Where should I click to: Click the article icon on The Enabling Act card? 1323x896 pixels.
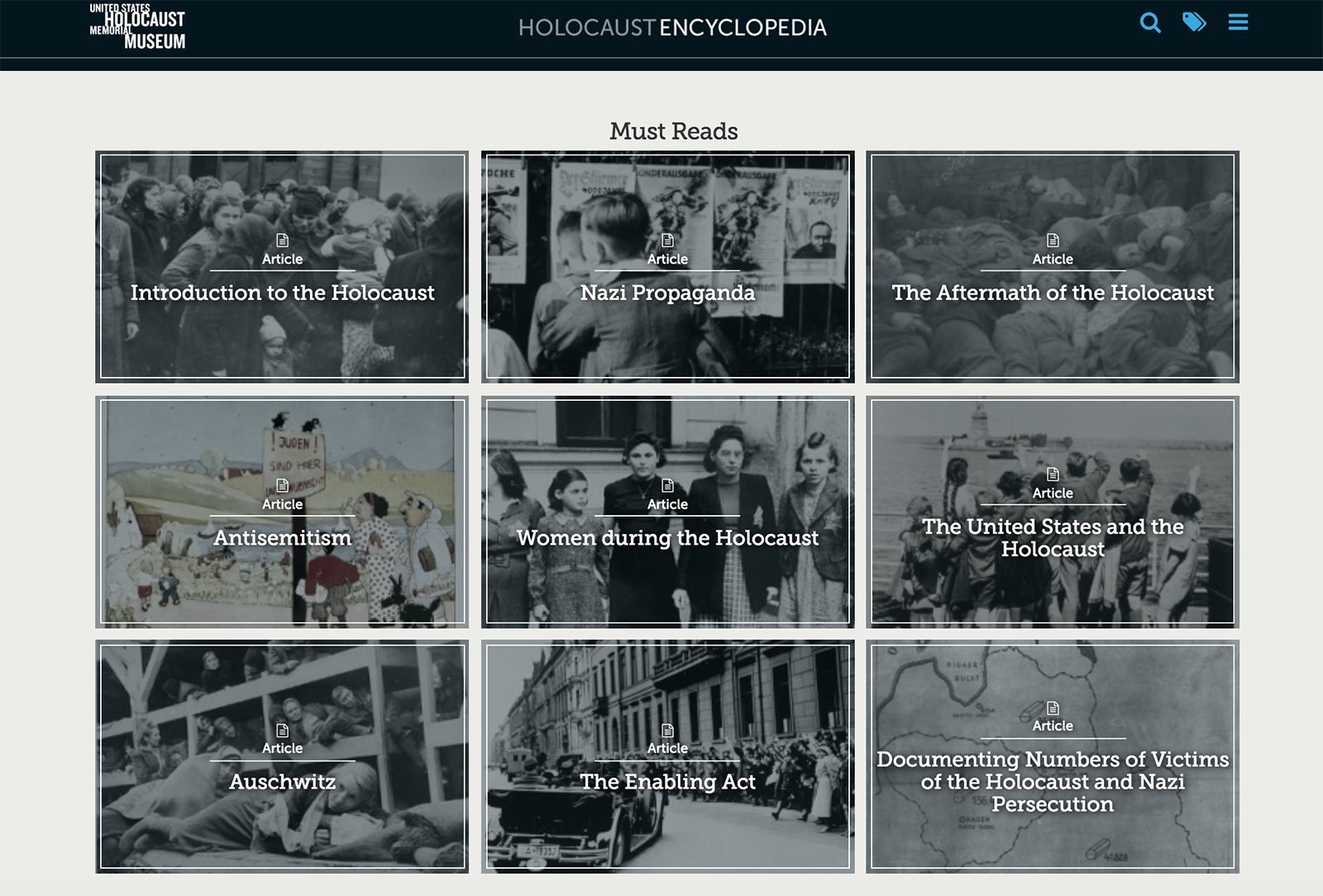pyautogui.click(x=668, y=728)
